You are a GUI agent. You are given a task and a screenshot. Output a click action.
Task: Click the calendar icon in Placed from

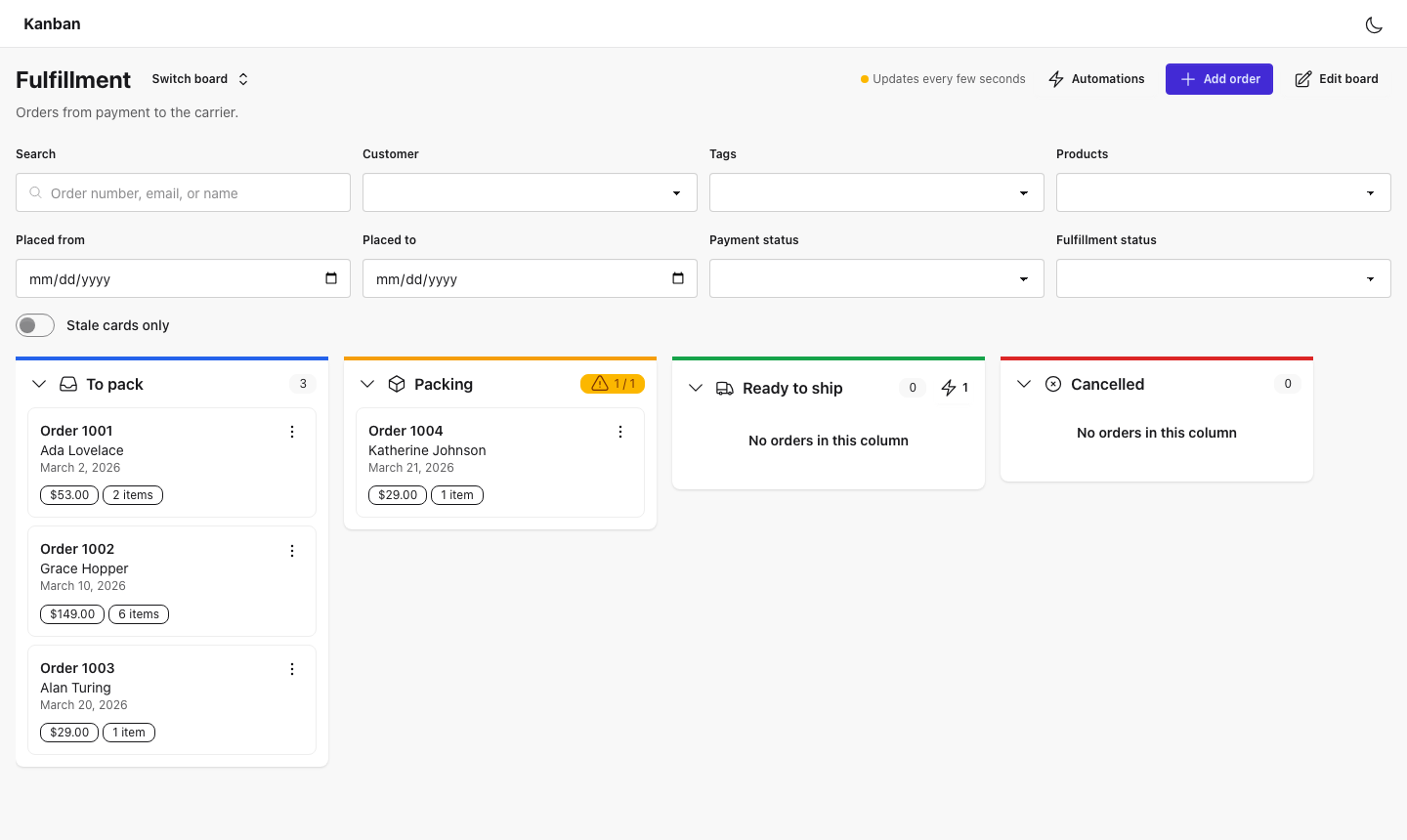point(331,278)
